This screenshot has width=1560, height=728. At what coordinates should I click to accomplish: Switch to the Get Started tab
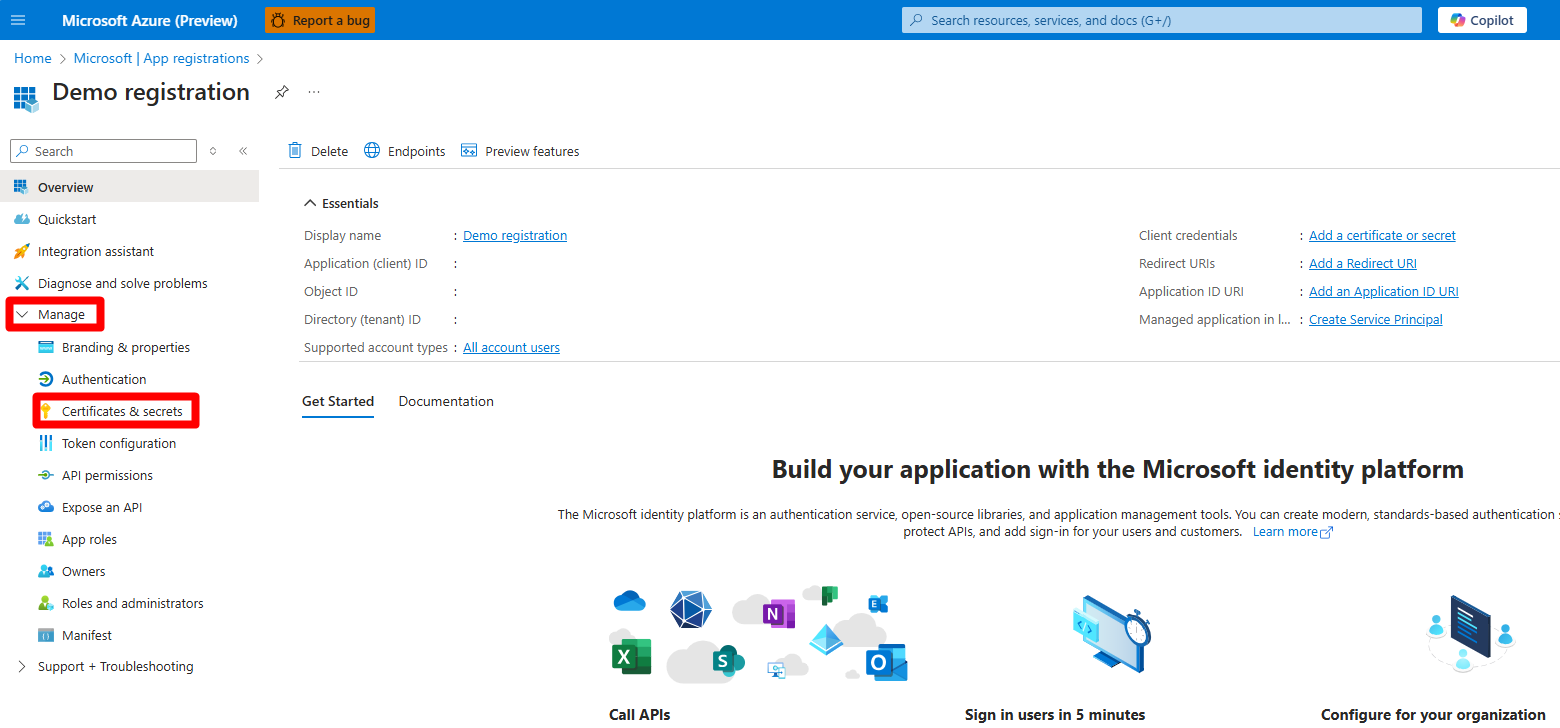338,401
